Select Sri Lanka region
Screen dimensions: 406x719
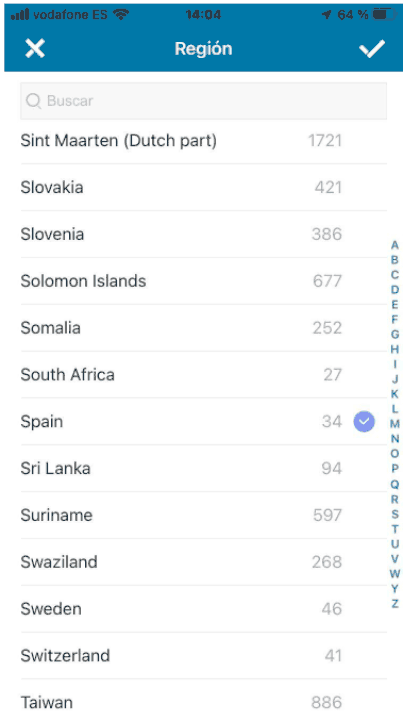(204, 468)
